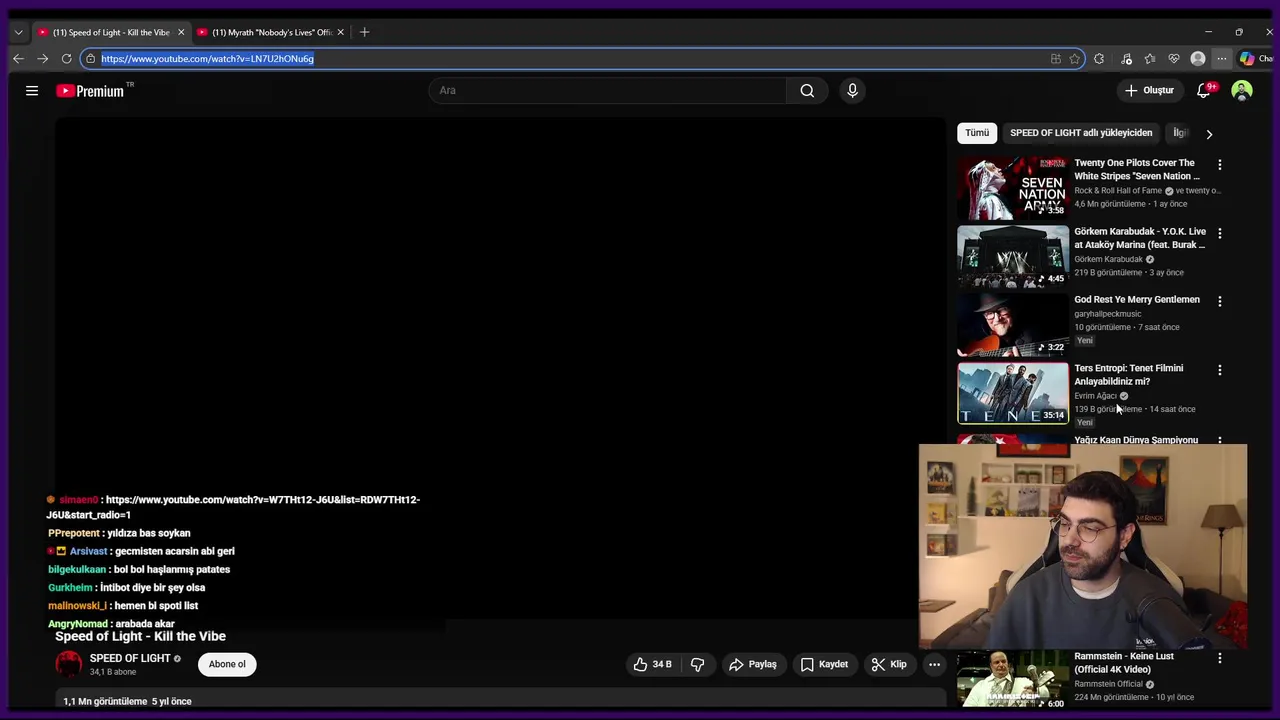Open the YouTube hamburger guide menu
1280x720 pixels.
click(32, 91)
